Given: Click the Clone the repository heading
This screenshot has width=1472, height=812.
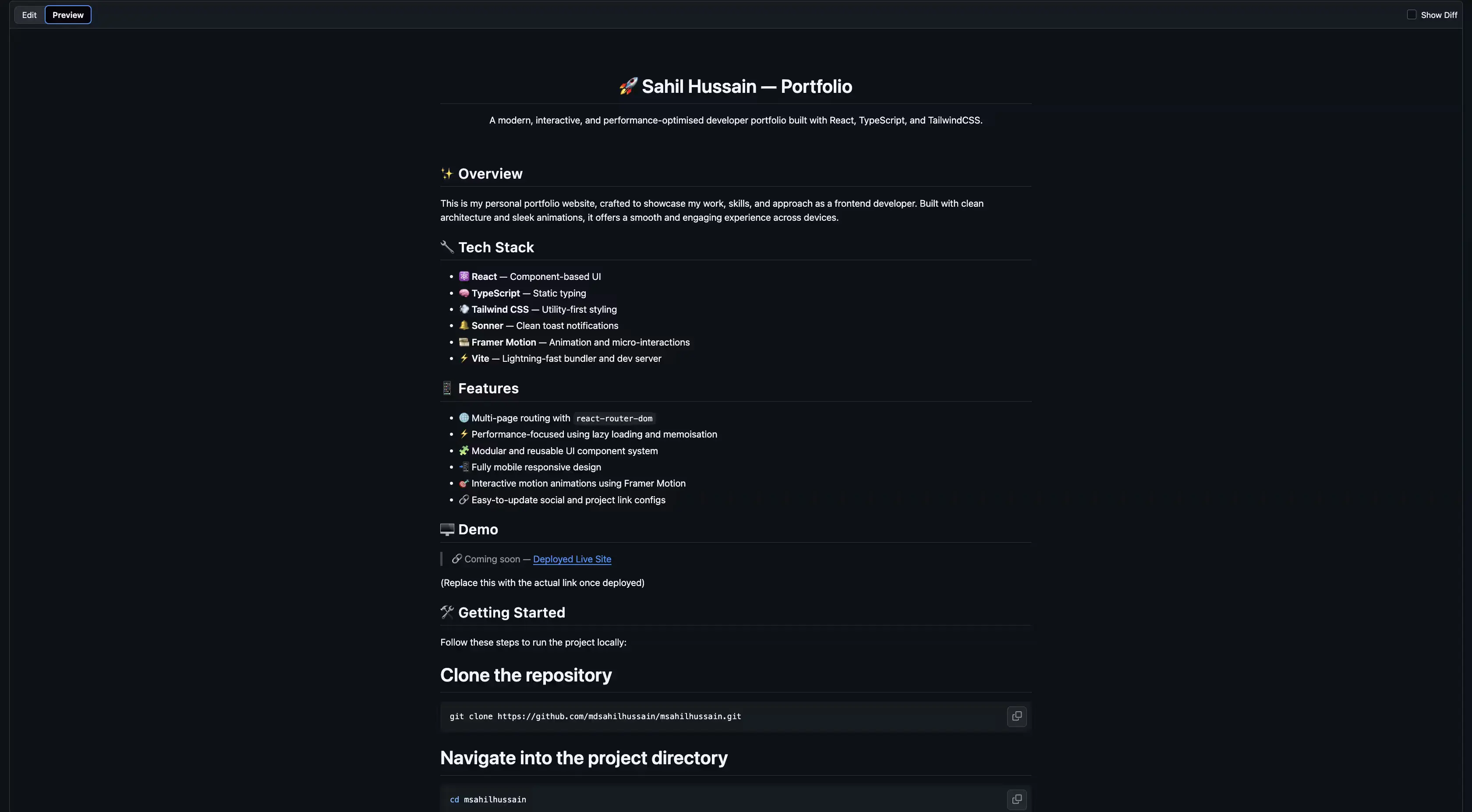Looking at the screenshot, I should point(526,675).
